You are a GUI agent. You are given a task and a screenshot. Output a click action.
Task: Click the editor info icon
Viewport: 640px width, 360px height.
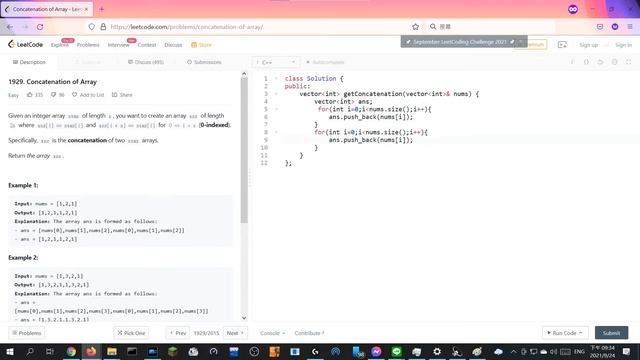[x=572, y=62]
